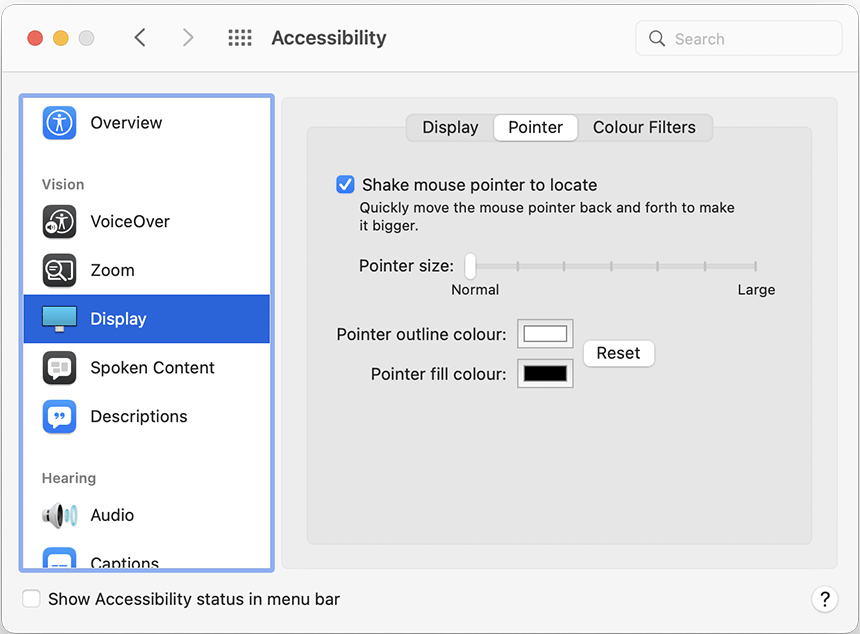Image resolution: width=860 pixels, height=634 pixels.
Task: Click the Display sidebar icon
Action: click(x=59, y=319)
